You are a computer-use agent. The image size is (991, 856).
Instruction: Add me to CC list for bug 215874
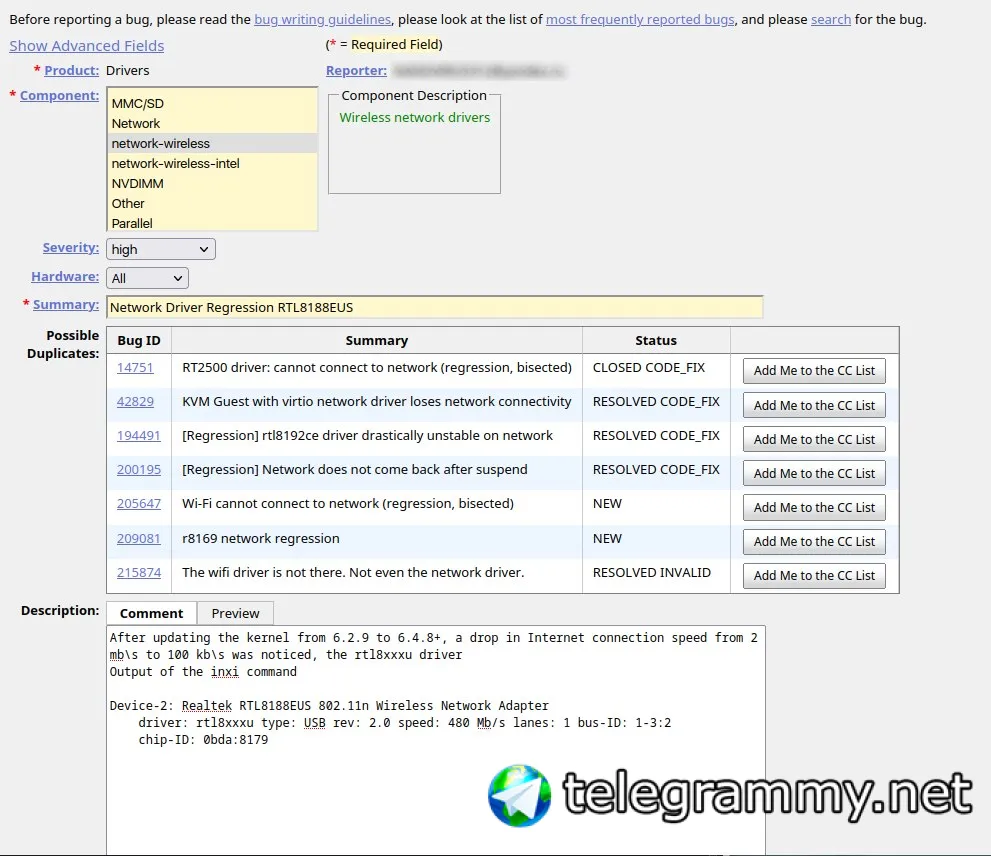tap(814, 576)
